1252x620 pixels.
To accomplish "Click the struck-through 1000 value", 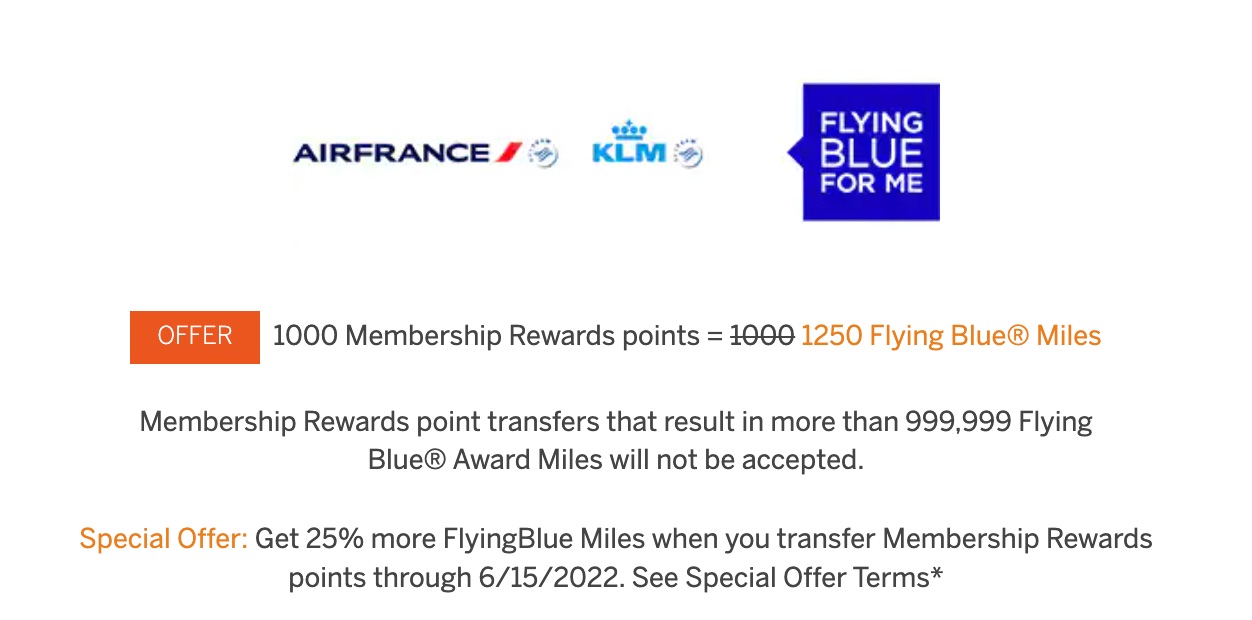I will coord(763,336).
